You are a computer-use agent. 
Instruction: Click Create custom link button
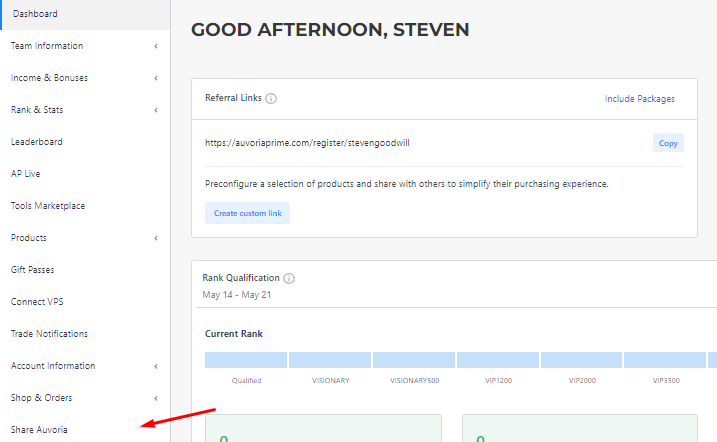[x=247, y=214]
